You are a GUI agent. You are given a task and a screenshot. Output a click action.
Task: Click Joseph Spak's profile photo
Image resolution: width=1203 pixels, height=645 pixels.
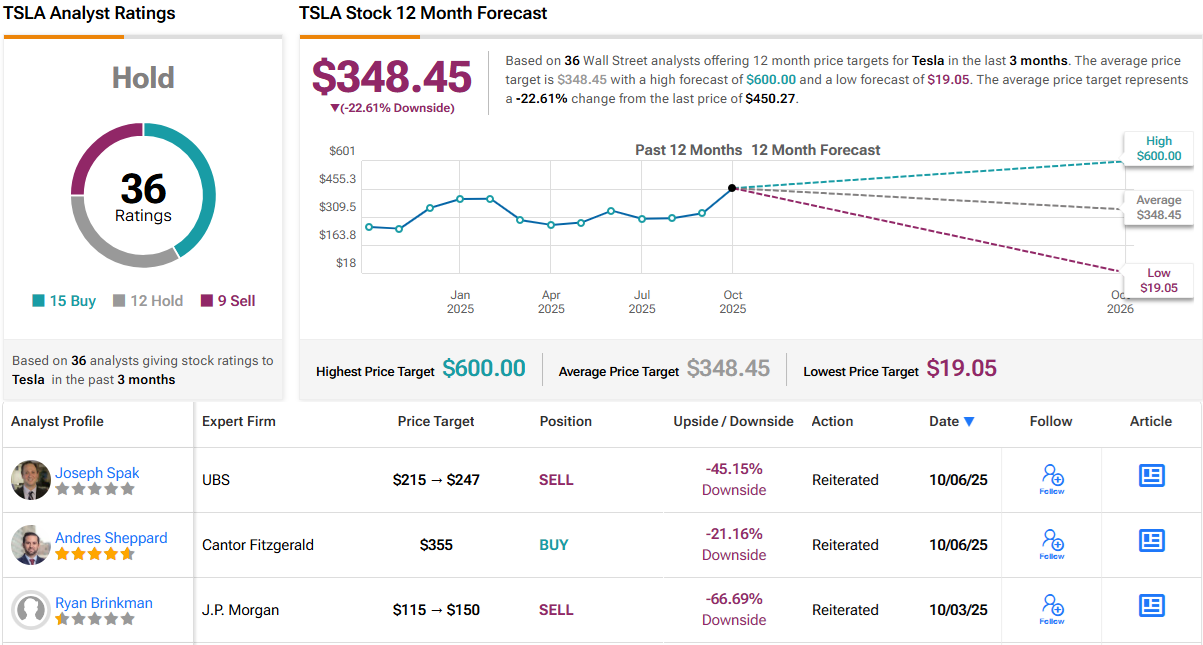click(31, 480)
